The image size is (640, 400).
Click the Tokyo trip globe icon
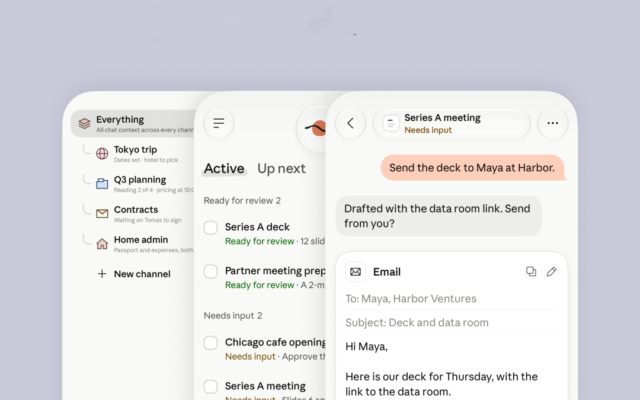coord(102,153)
